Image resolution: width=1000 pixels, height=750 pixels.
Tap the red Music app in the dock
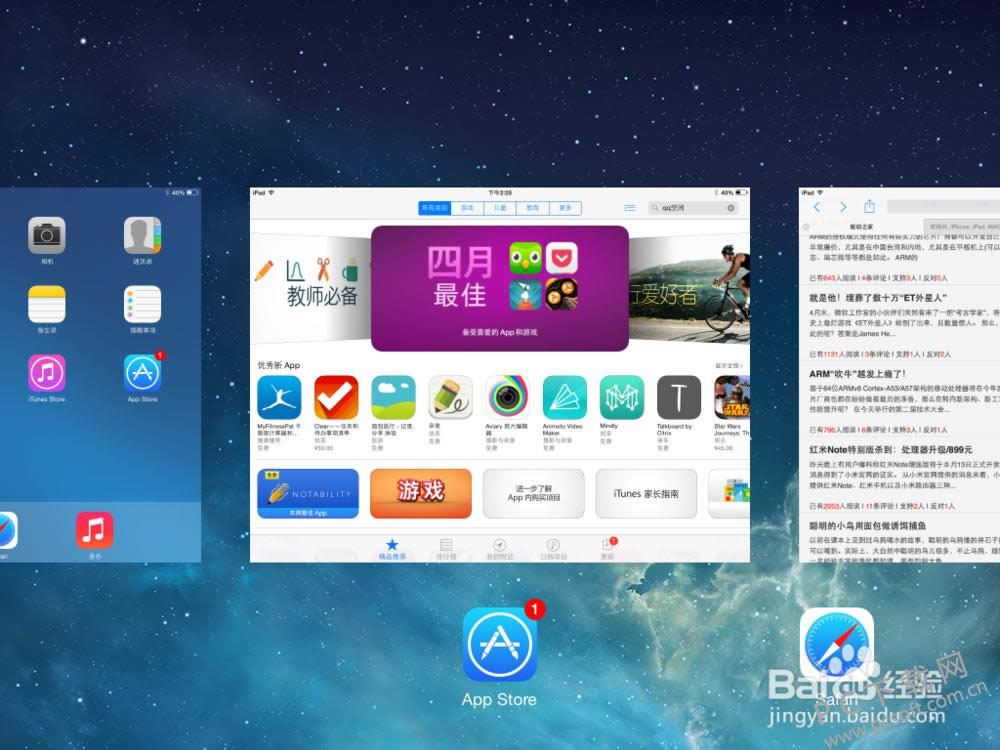pos(94,529)
